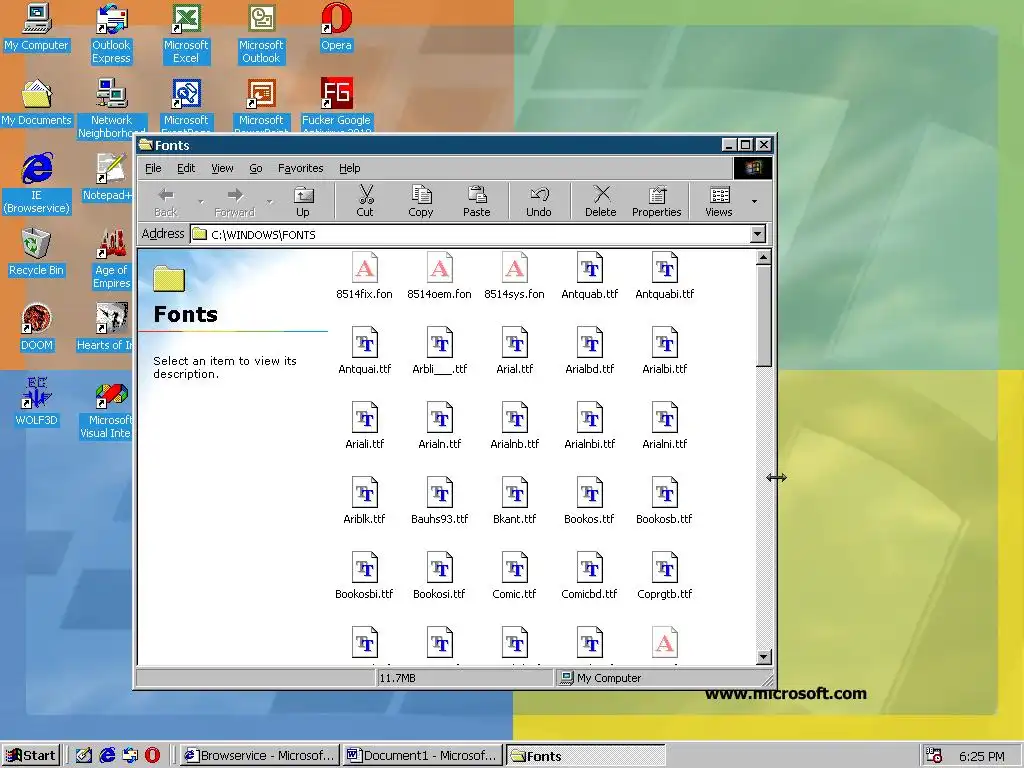This screenshot has height=768, width=1024.
Task: Open Properties from the toolbar
Action: [656, 200]
